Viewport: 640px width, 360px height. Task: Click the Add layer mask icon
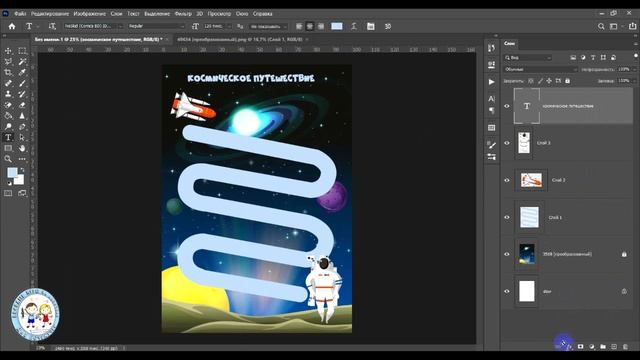pos(580,347)
